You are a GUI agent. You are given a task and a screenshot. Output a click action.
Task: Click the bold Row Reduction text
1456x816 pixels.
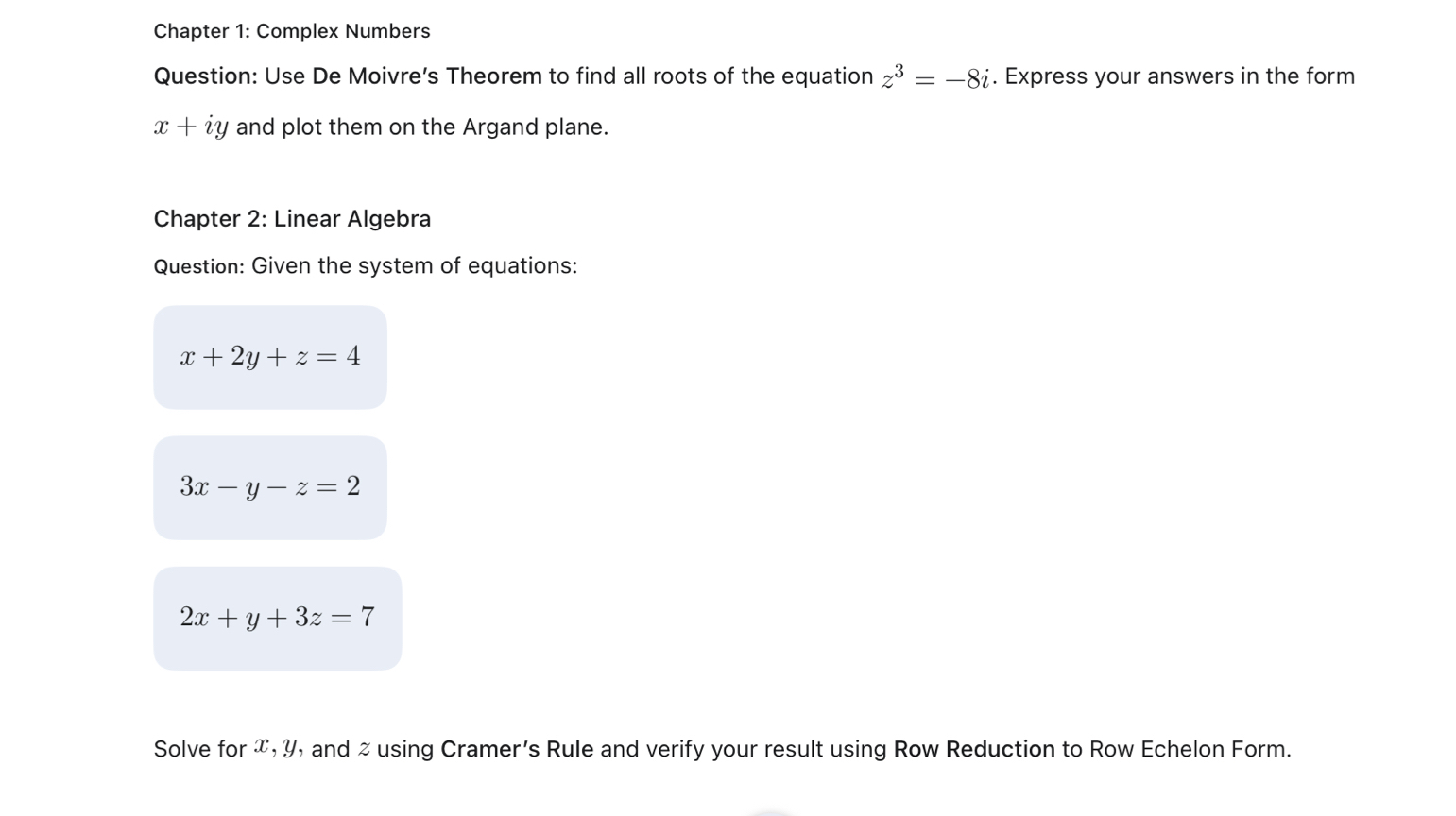[973, 750]
